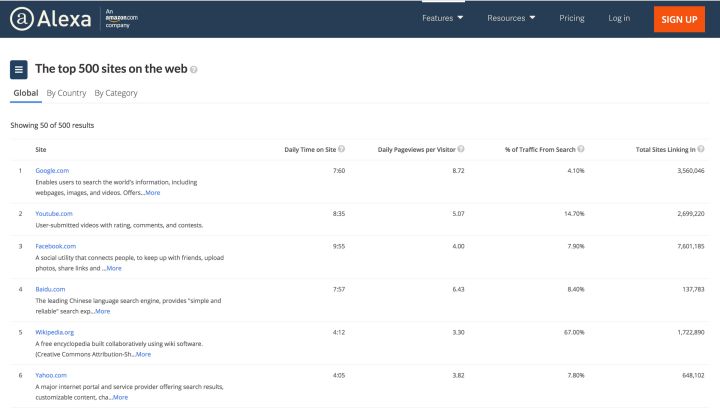Image resolution: width=720 pixels, height=414 pixels.
Task: Click help icon beside page title
Action: (x=194, y=70)
